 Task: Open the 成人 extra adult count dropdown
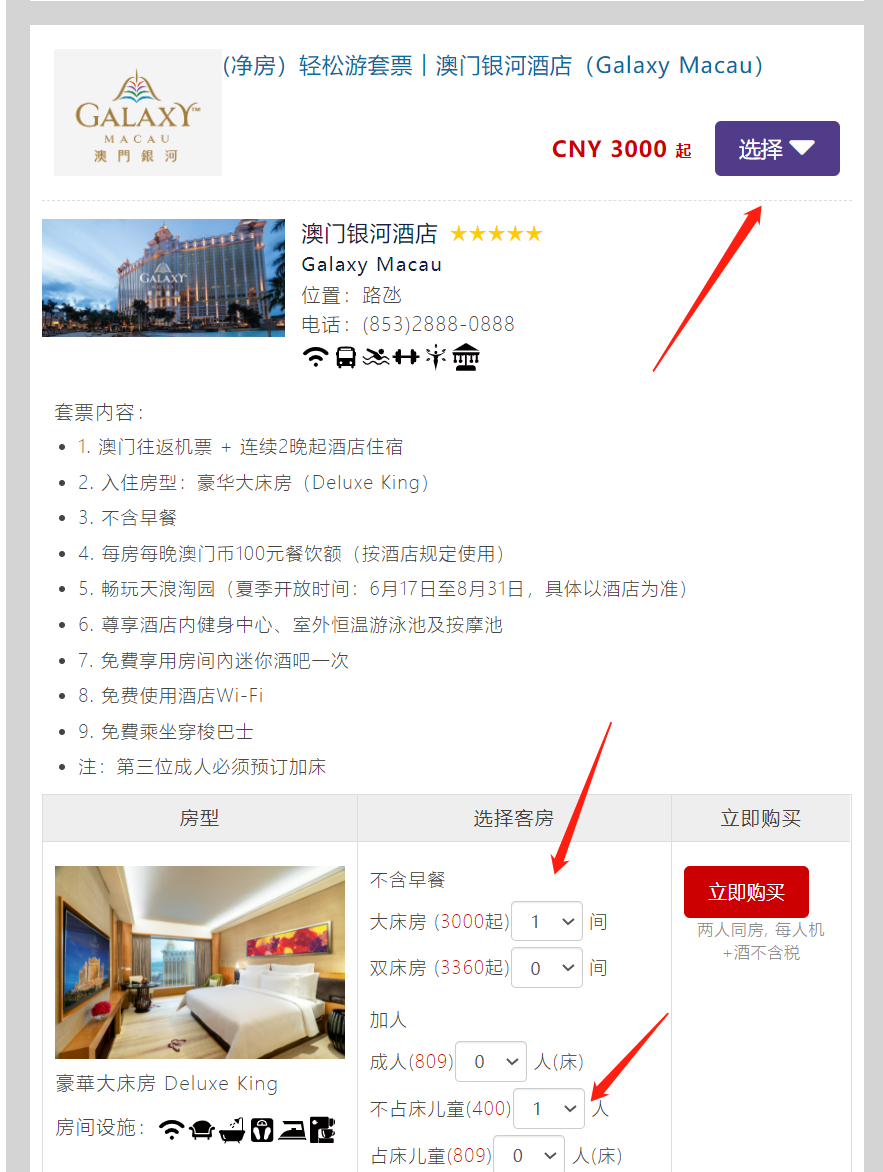tap(491, 1061)
